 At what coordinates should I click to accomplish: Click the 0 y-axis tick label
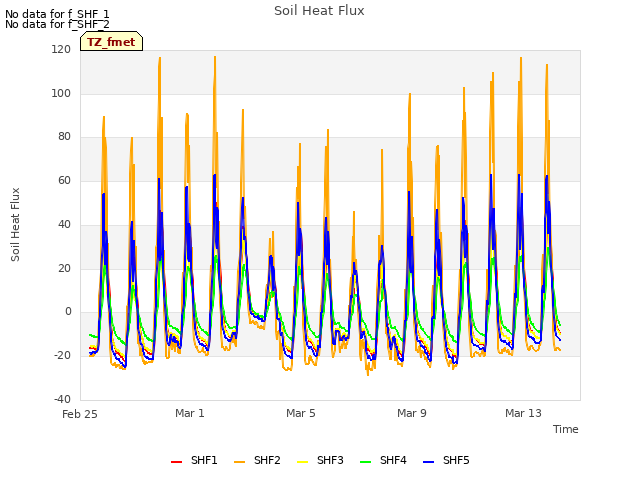[68, 312]
